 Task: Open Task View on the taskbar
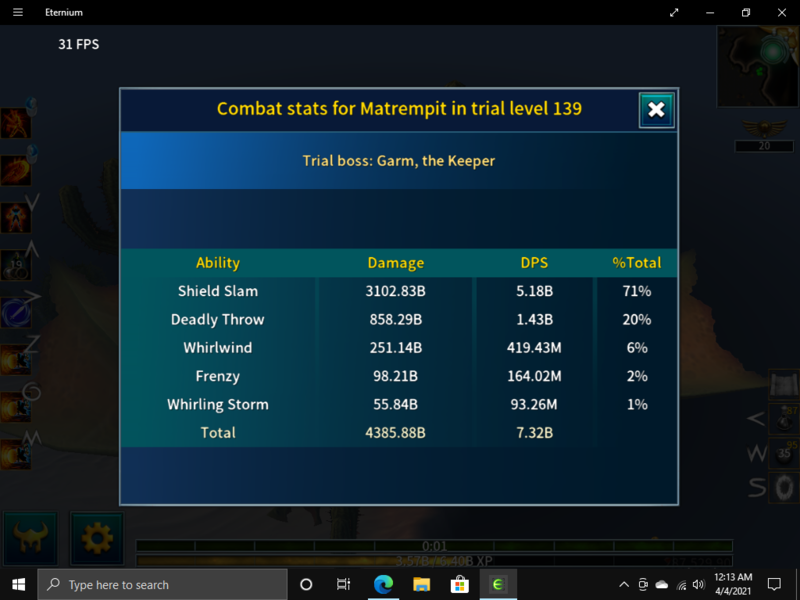click(343, 584)
